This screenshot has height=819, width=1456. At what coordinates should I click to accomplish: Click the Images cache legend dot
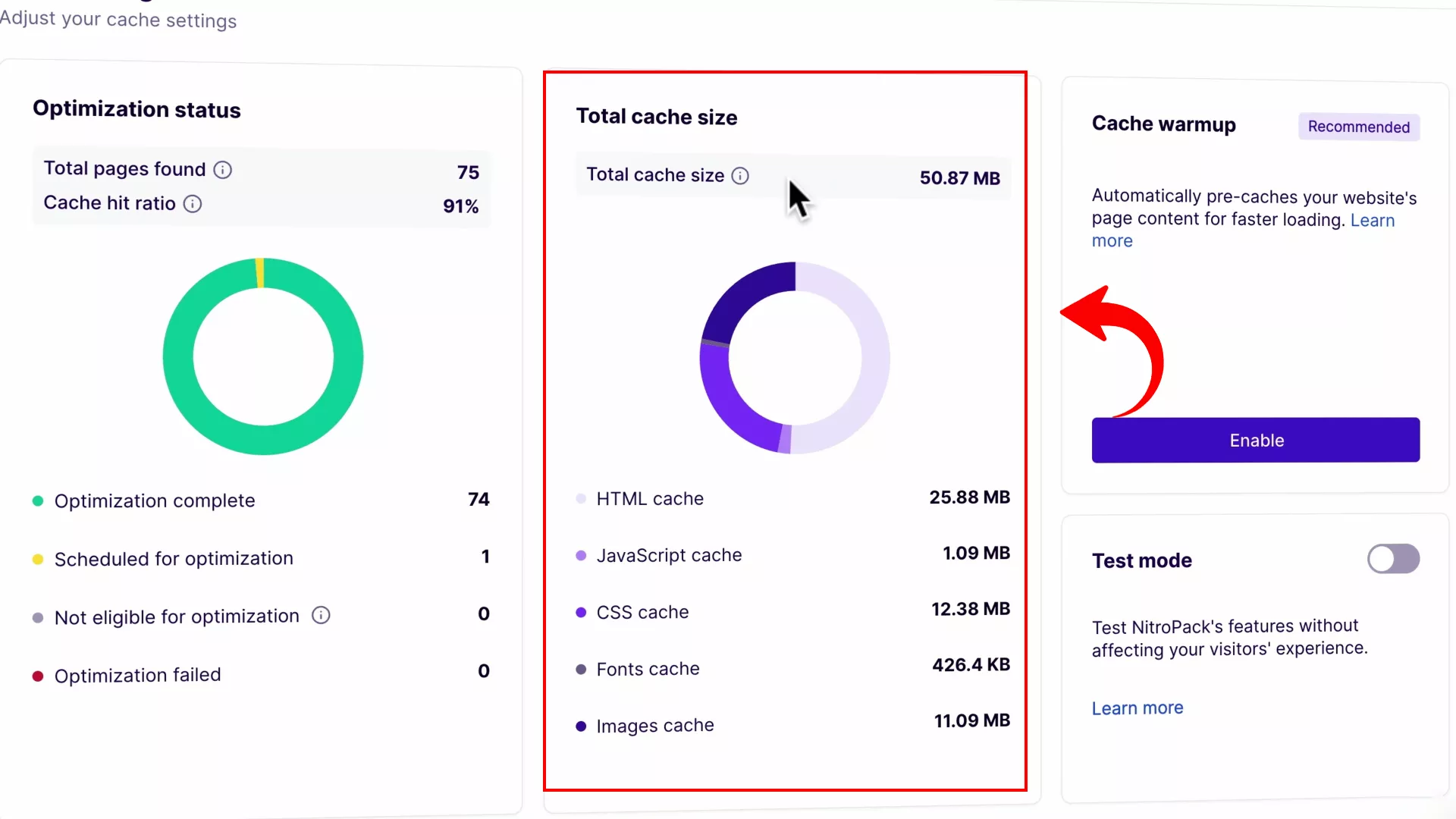coord(581,726)
